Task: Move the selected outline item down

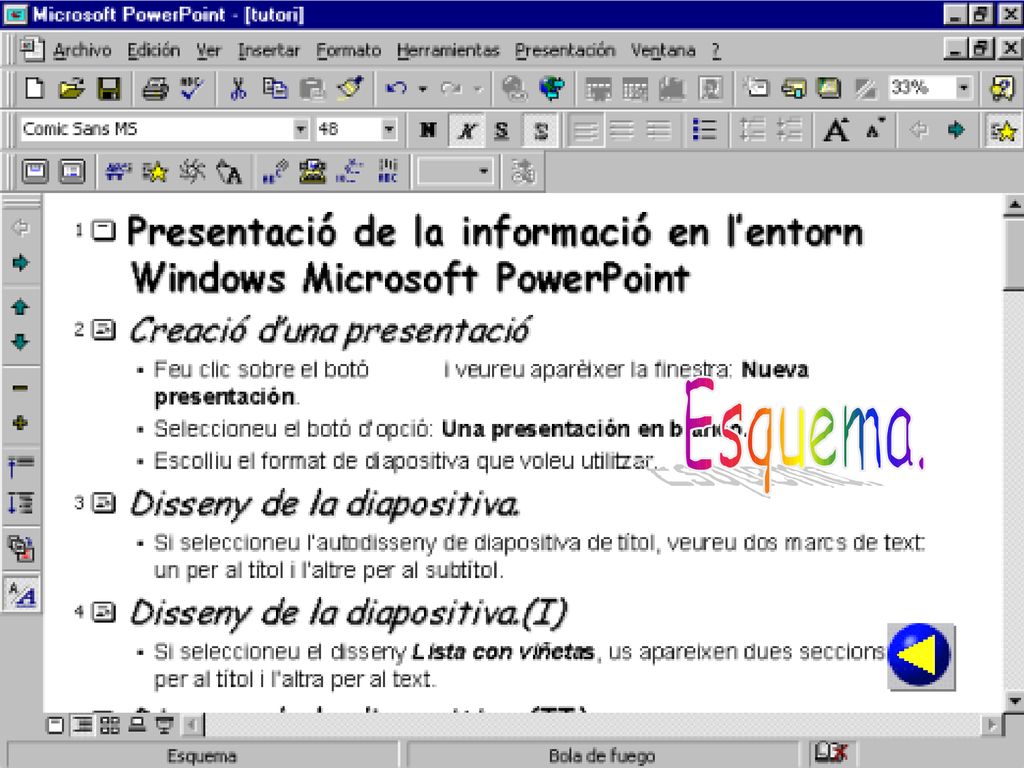Action: [x=20, y=342]
